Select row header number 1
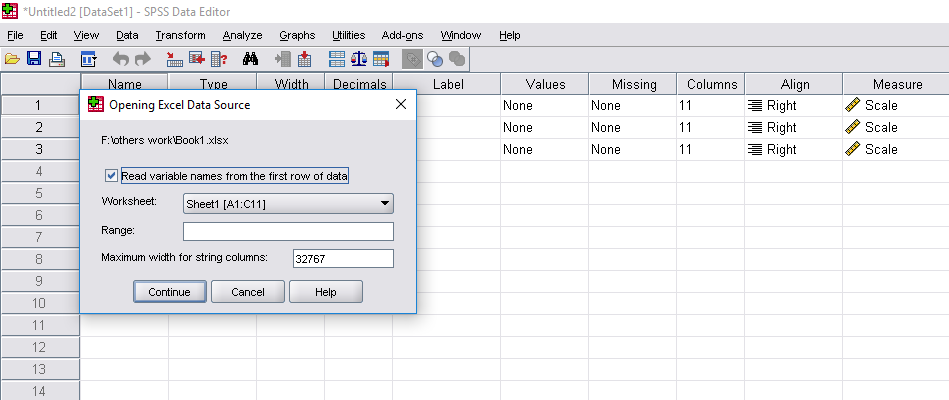This screenshot has height=400, width=949. tap(40, 105)
